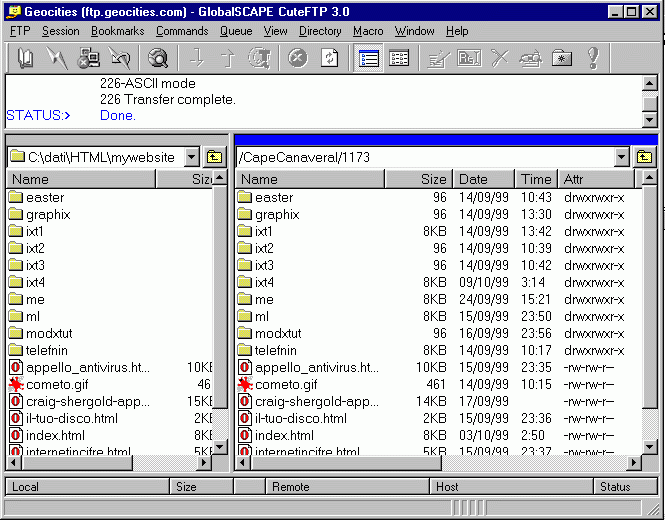Click the Disconnect toolbar icon
Viewport: 665px width, 520px height.
click(x=120, y=58)
